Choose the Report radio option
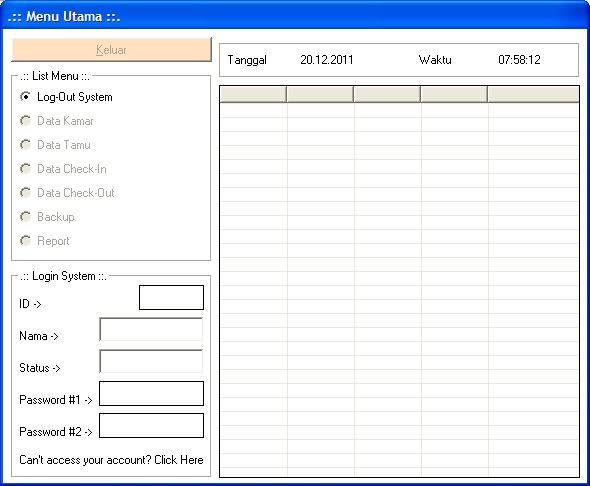 (44, 241)
